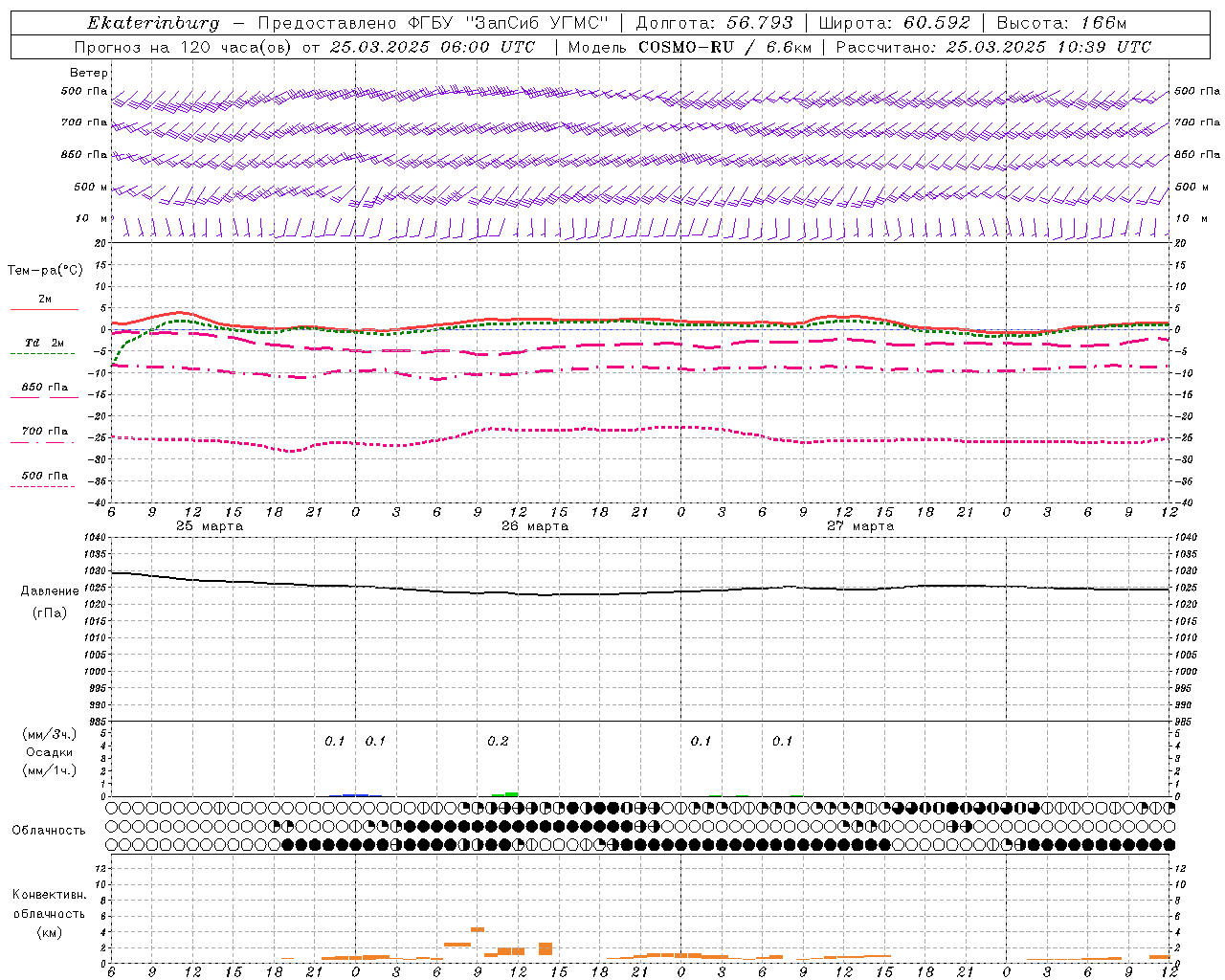The width and height of the screenshot is (1225, 980).
Task: Click the (мм/1ч.) unit label
Action: click(49, 770)
